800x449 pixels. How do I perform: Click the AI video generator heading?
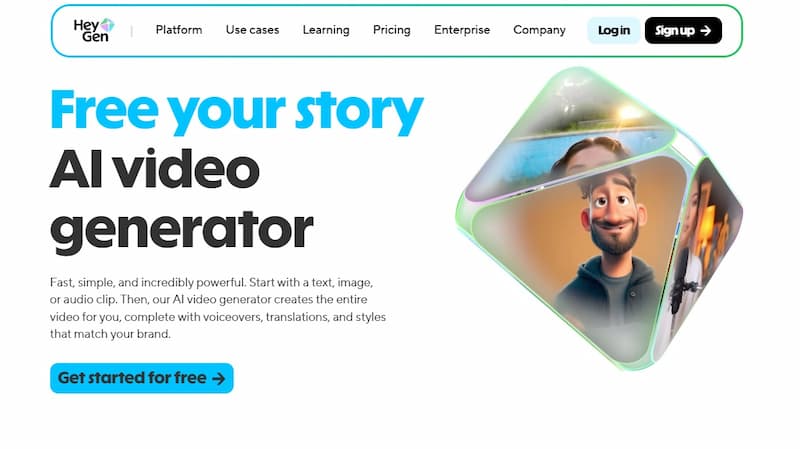(182, 200)
